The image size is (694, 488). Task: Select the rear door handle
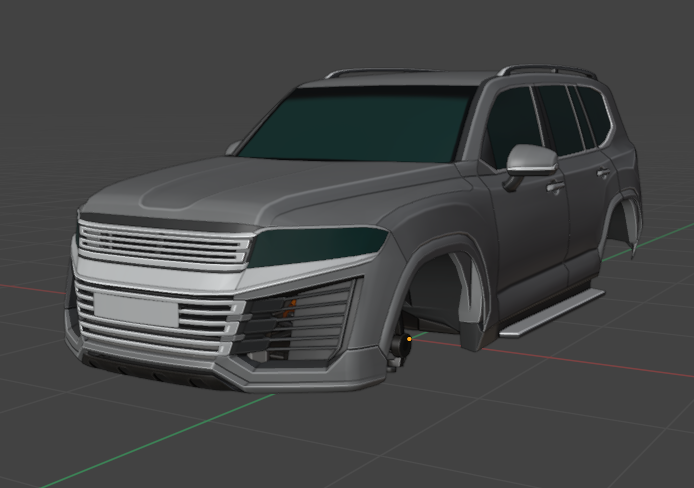[603, 173]
